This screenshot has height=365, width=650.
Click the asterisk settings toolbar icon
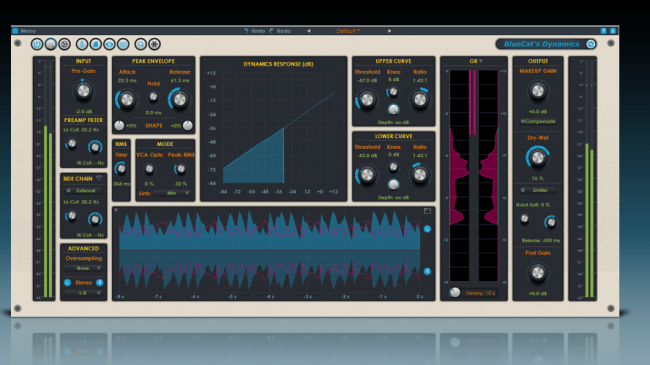pos(155,44)
